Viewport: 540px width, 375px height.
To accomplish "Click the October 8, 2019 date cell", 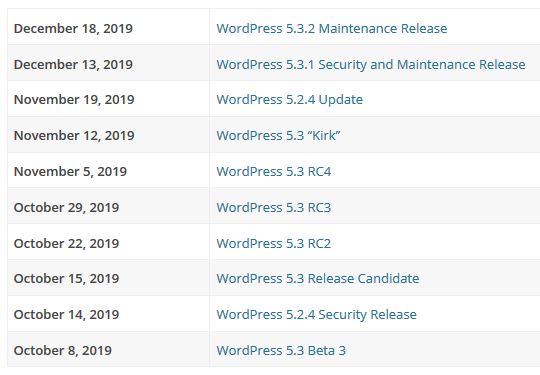I will tap(108, 350).
